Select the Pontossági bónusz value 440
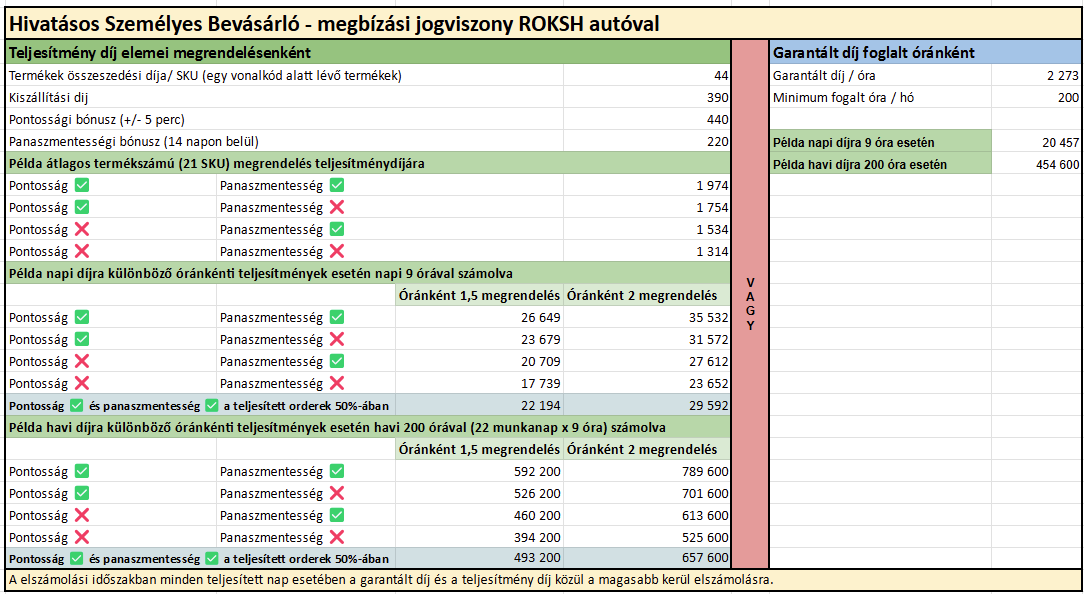1084x594 pixels. coord(717,120)
